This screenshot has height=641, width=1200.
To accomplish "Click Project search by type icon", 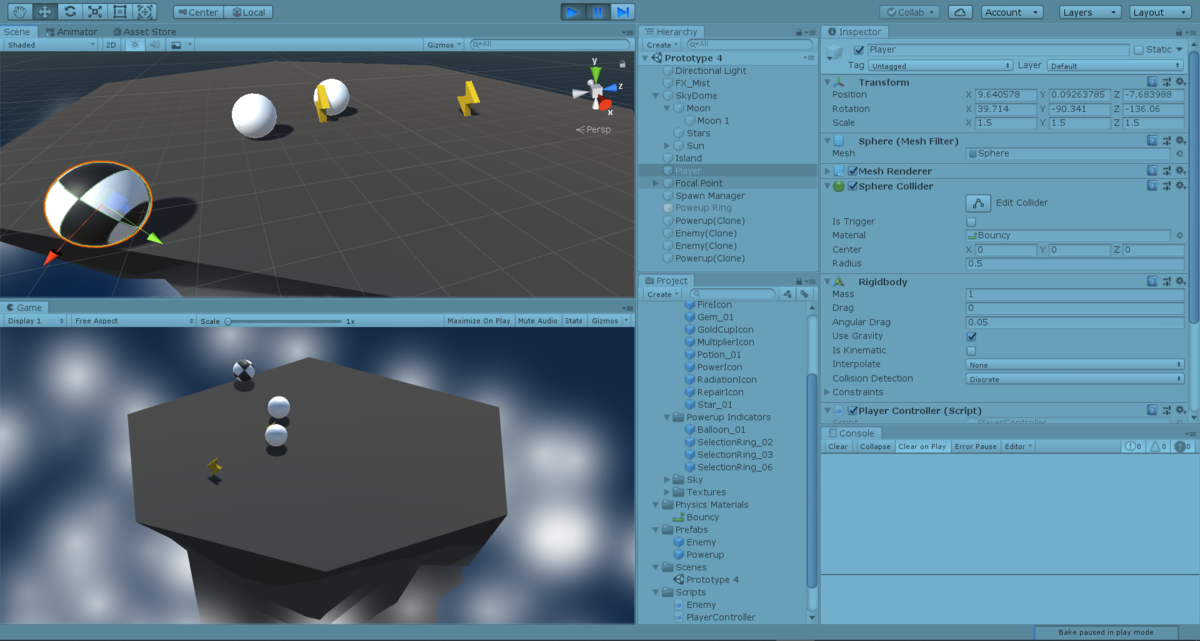I will click(x=788, y=294).
